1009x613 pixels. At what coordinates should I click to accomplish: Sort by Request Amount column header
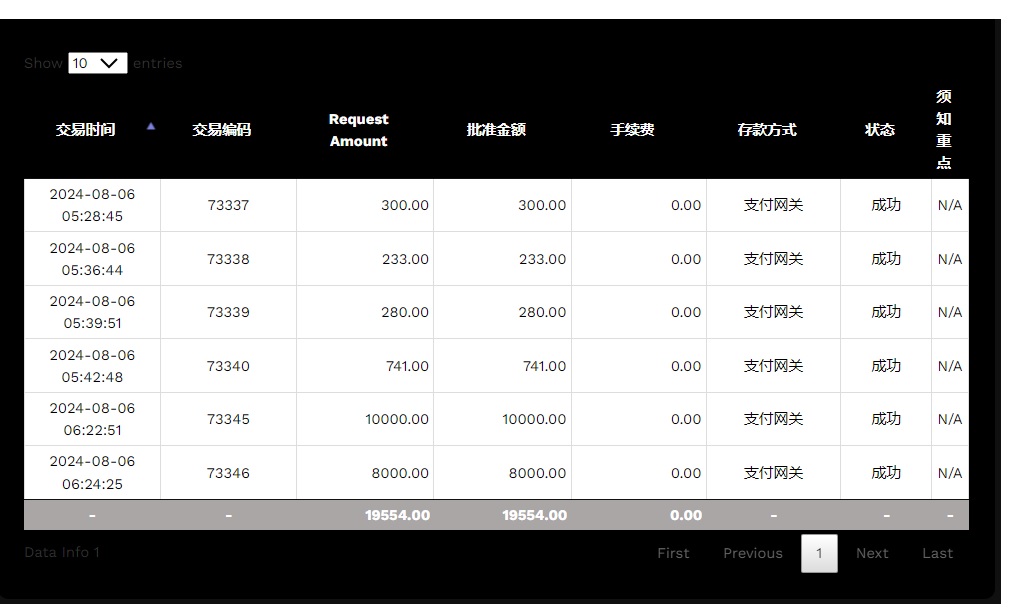(358, 130)
